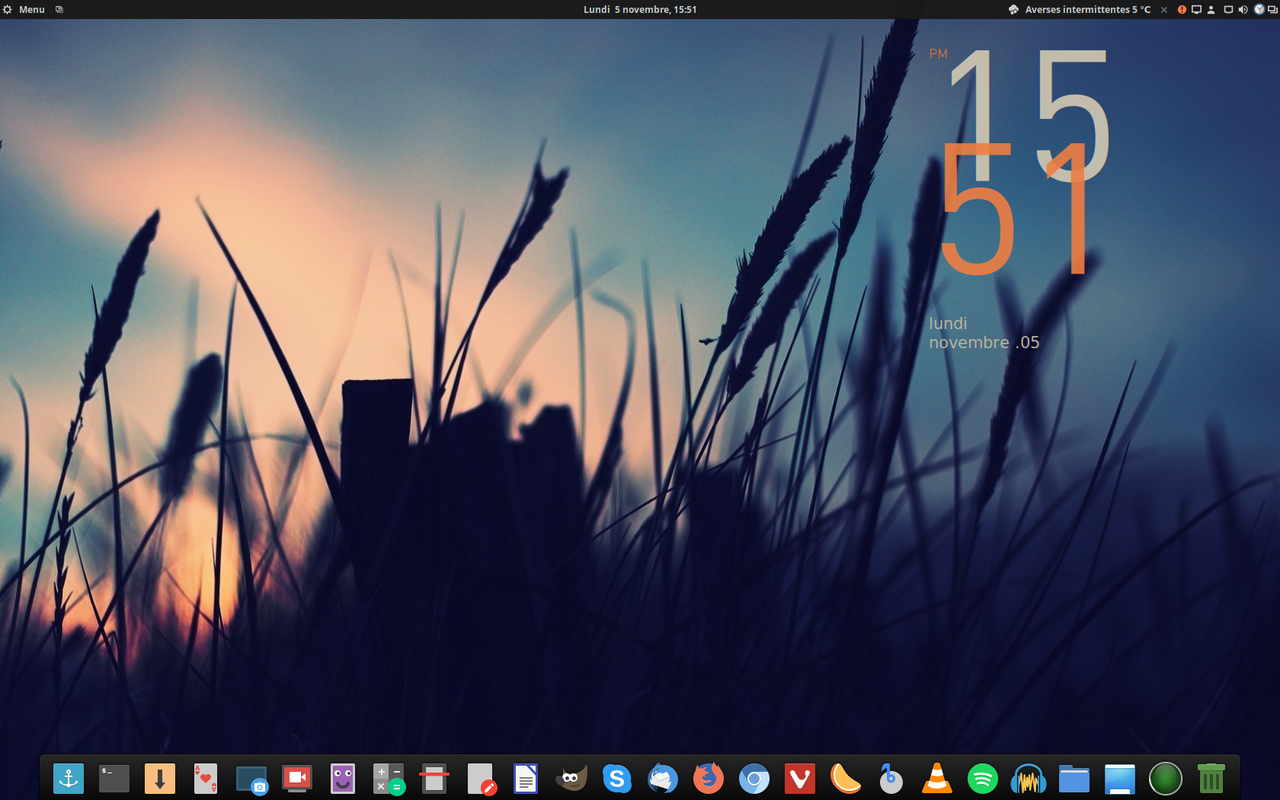
Task: Click the 'novembre .05' desktop date text
Action: click(x=984, y=342)
